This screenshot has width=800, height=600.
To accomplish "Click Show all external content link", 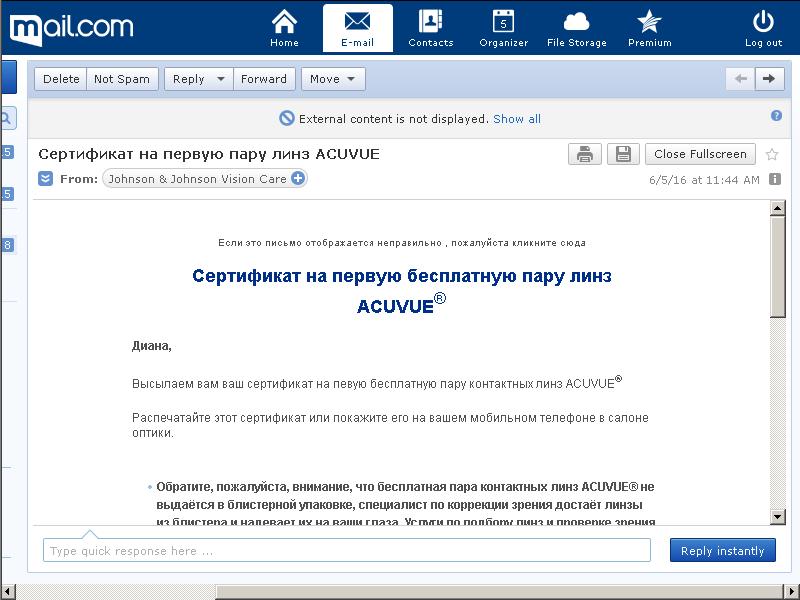I will tap(517, 119).
